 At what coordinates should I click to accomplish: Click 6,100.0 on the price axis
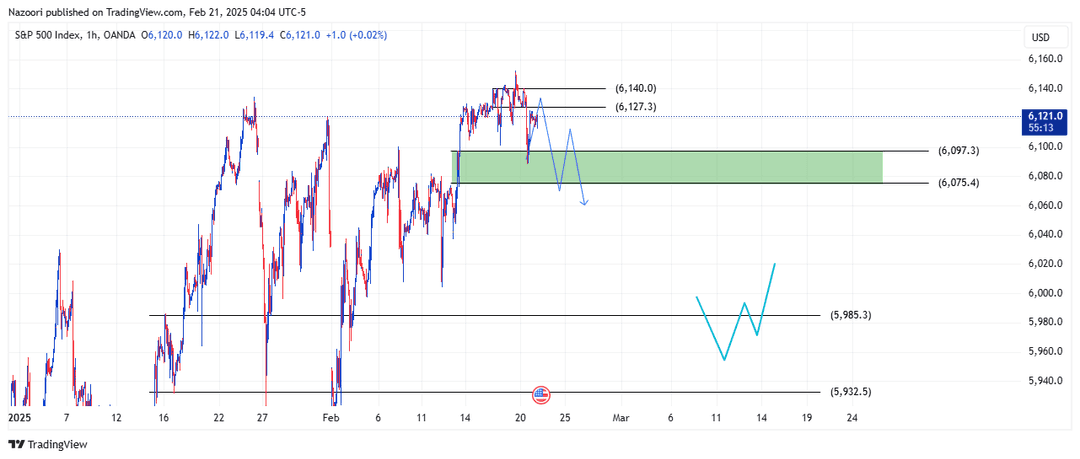pyautogui.click(x=1045, y=147)
